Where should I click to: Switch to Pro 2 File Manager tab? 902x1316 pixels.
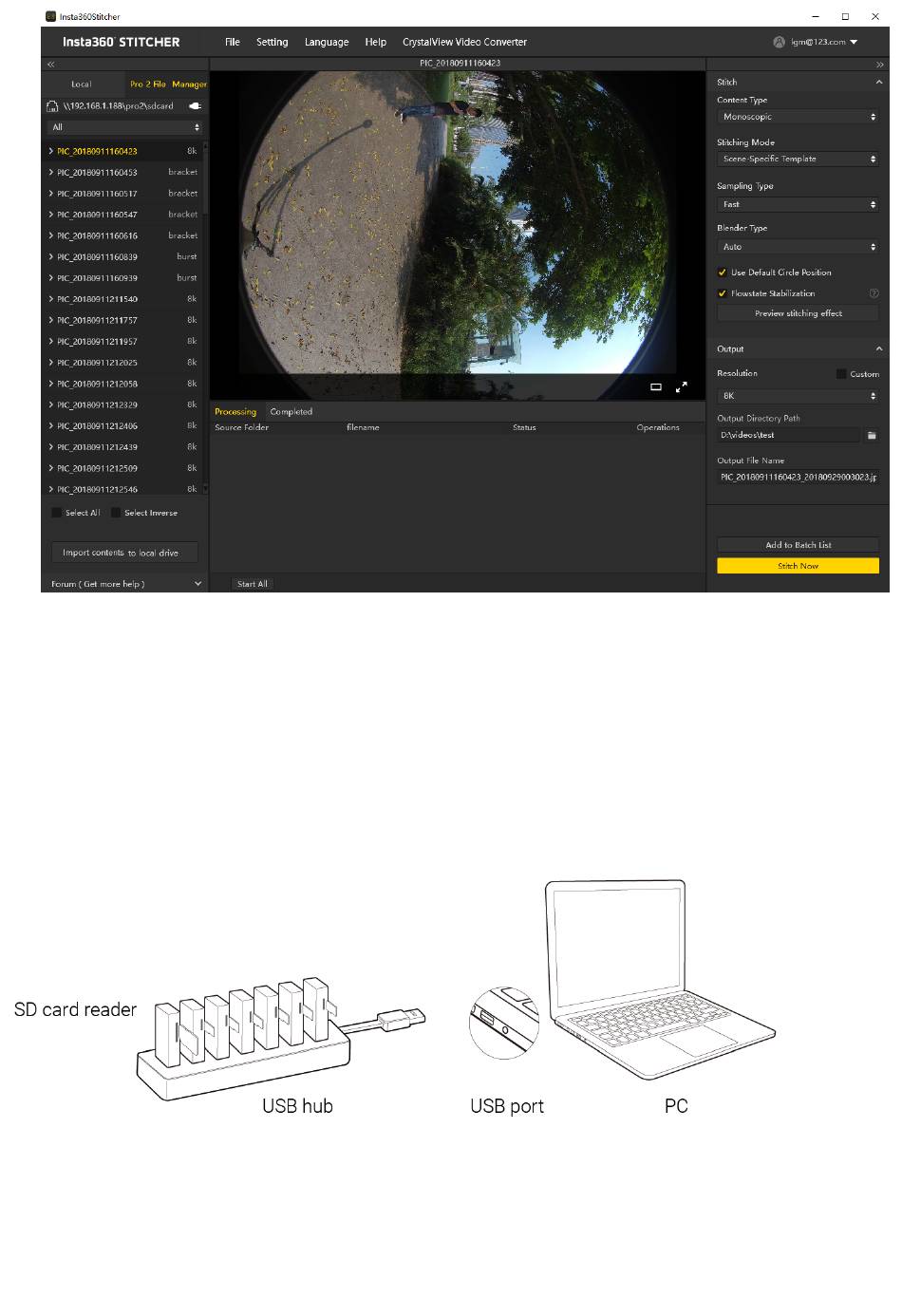click(168, 84)
